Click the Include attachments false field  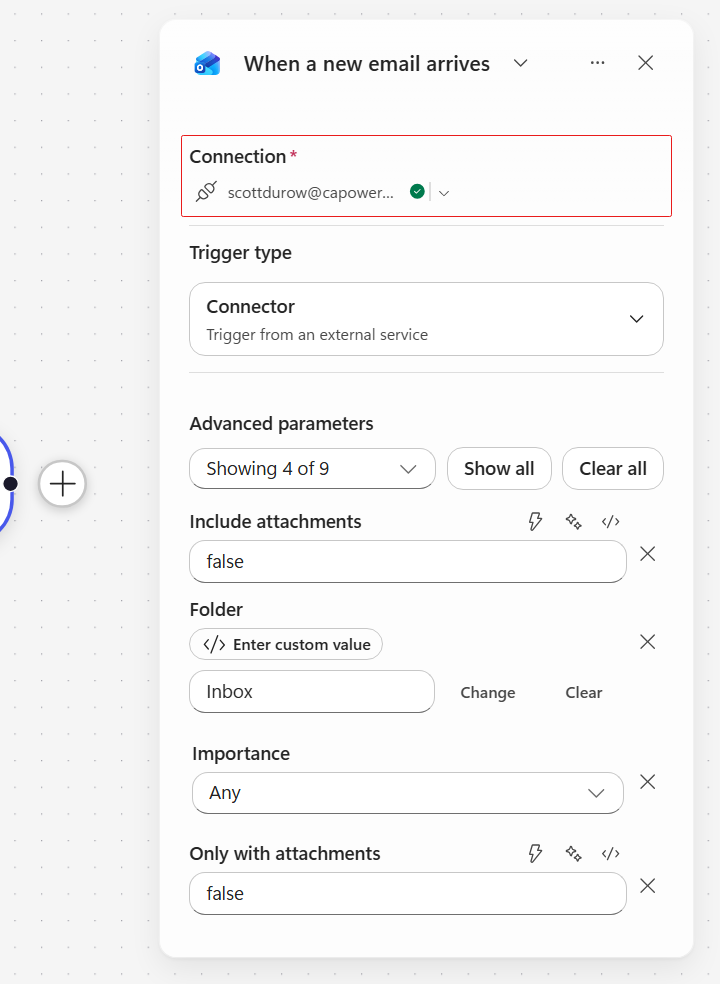407,562
